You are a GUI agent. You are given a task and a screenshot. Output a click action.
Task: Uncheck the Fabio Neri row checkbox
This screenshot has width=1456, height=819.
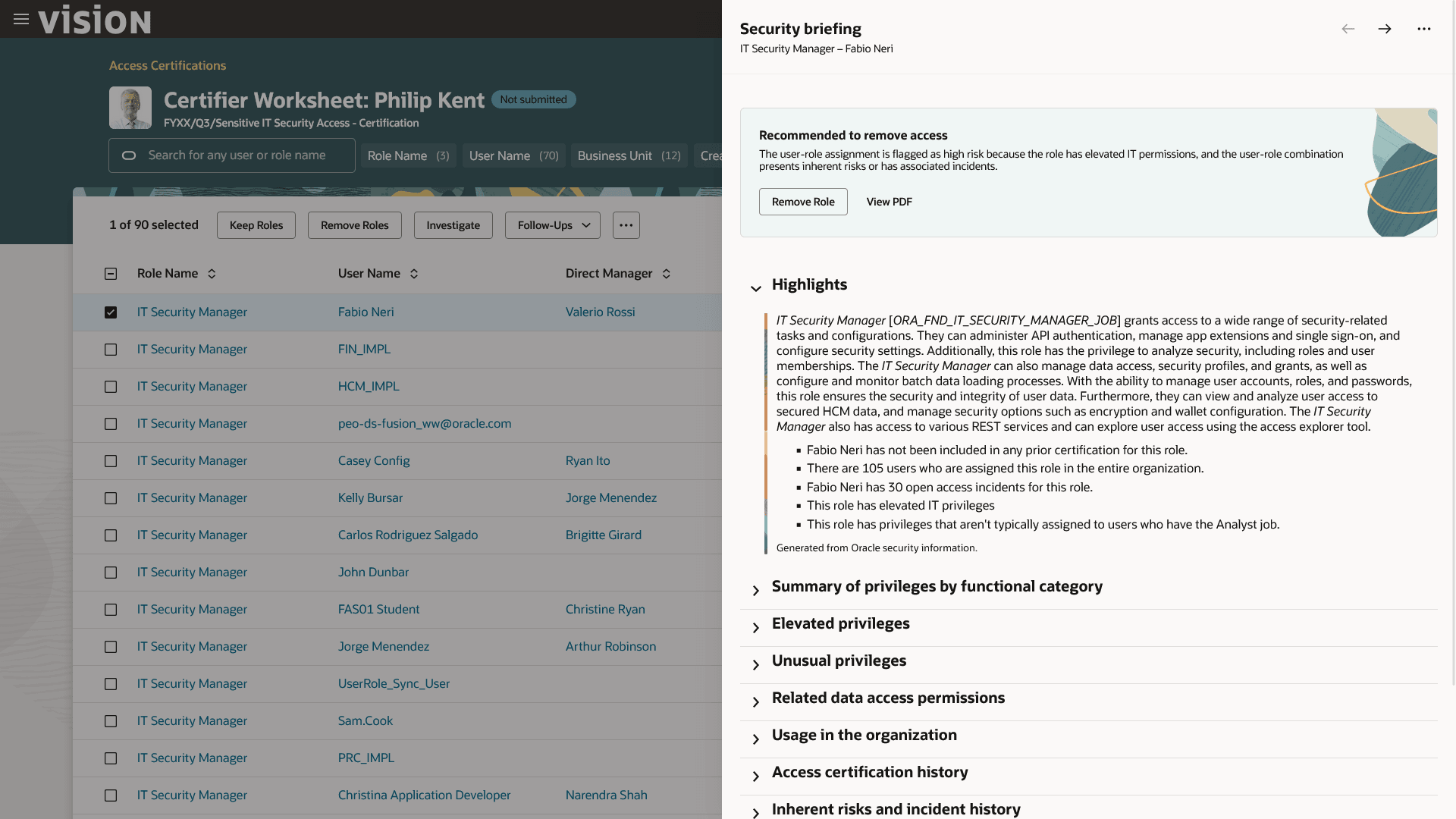pos(111,312)
